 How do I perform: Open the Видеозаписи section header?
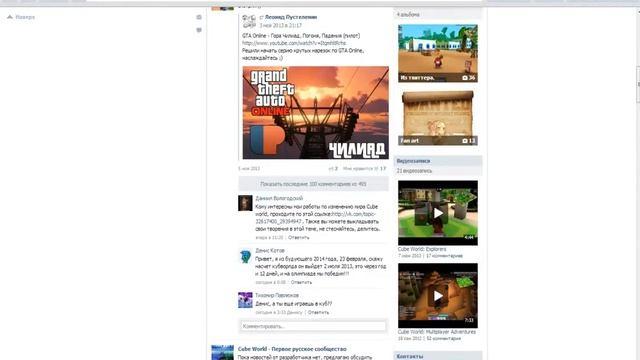(x=438, y=161)
